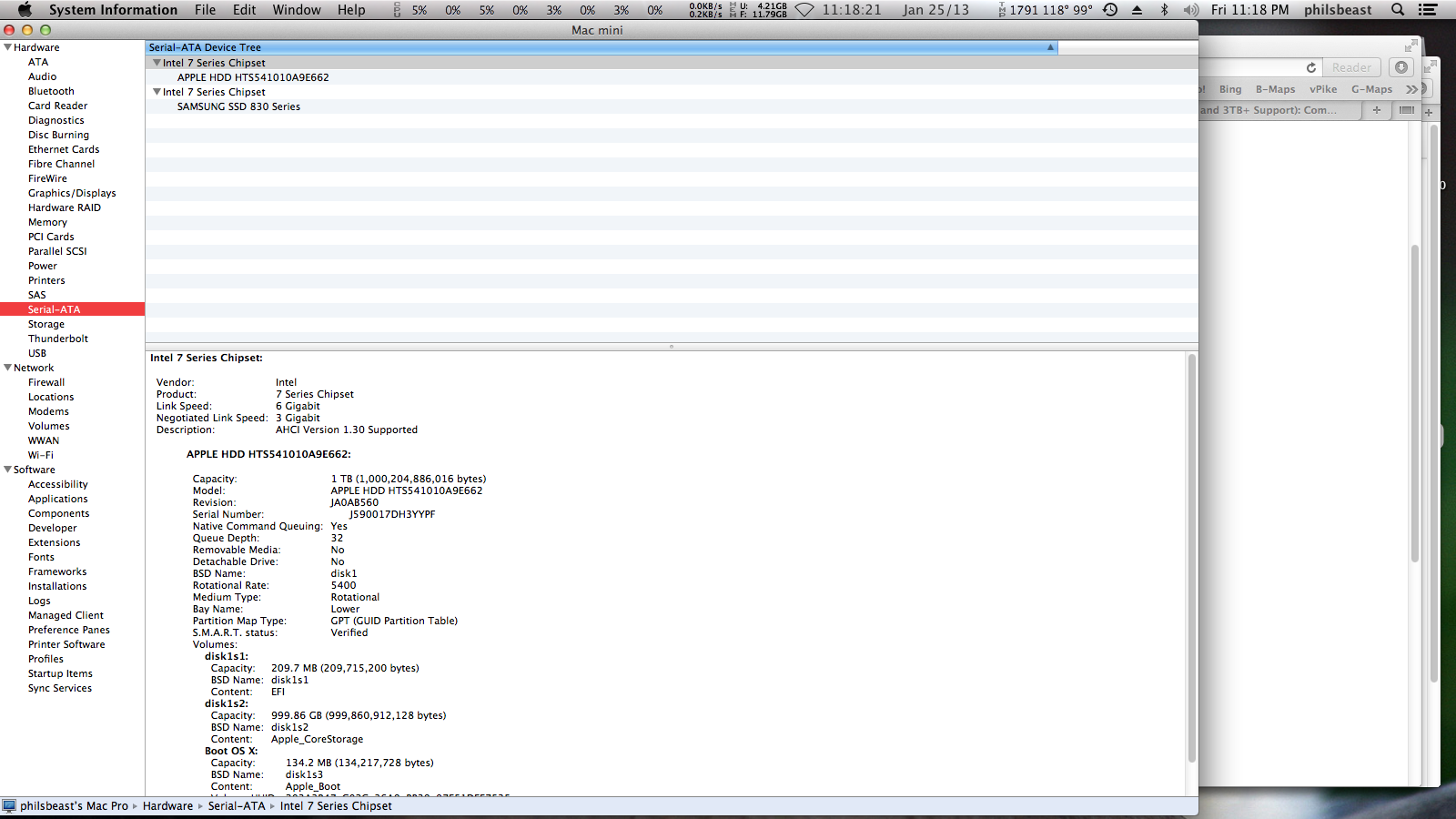Select Bluetooth in the sidebar
This screenshot has width=1456, height=819.
click(51, 91)
